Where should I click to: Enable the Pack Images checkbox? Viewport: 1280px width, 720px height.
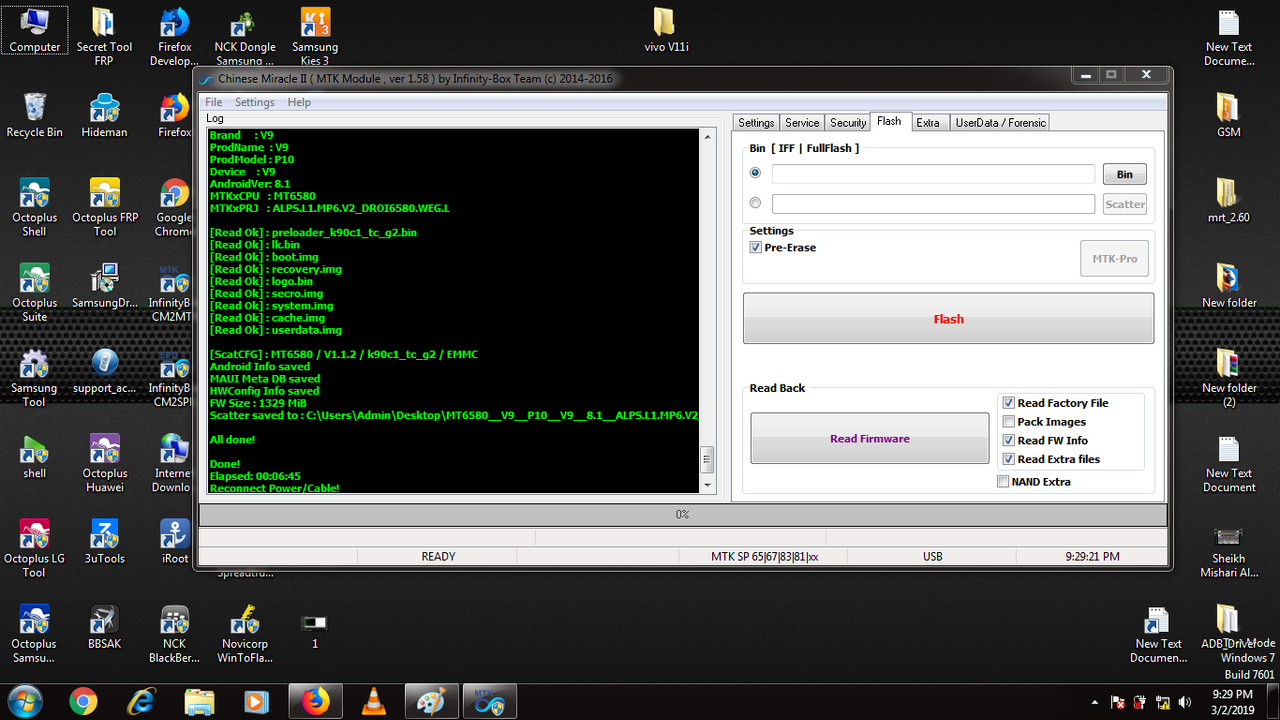point(1009,422)
